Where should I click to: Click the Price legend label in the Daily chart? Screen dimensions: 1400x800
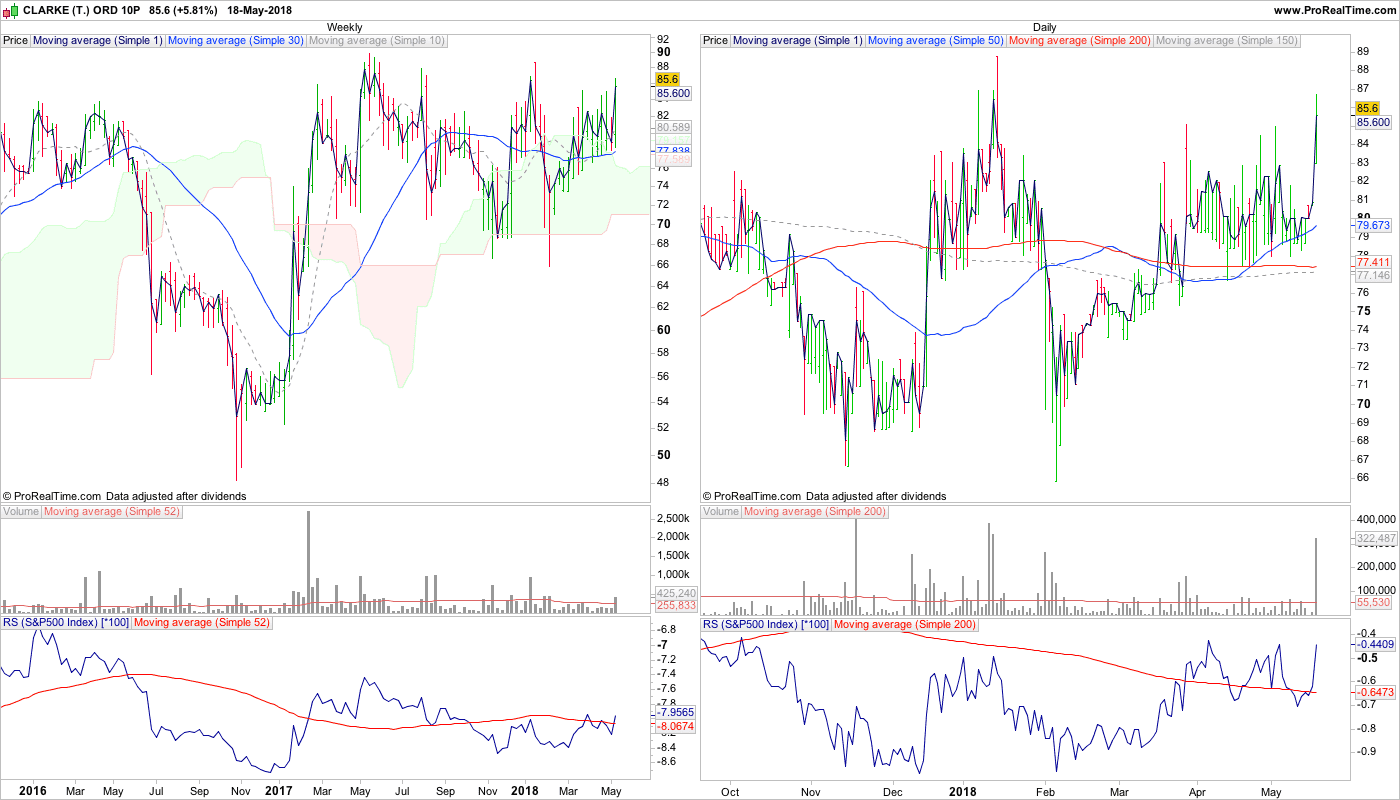716,41
